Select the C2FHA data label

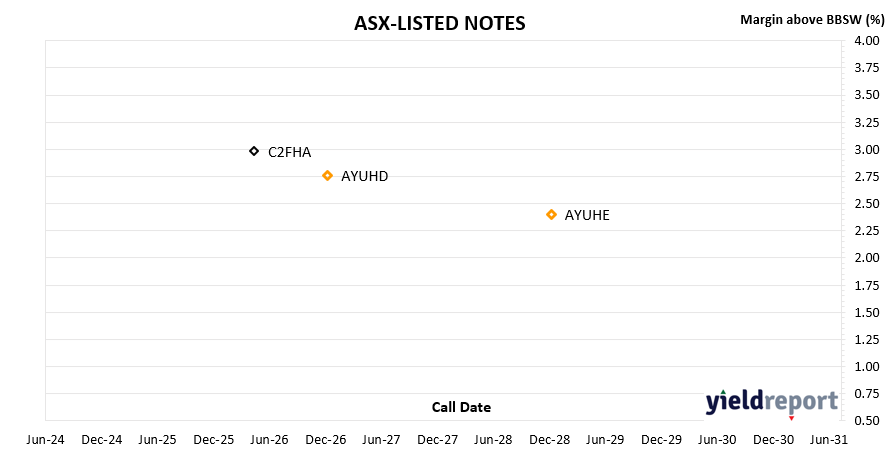click(290, 152)
